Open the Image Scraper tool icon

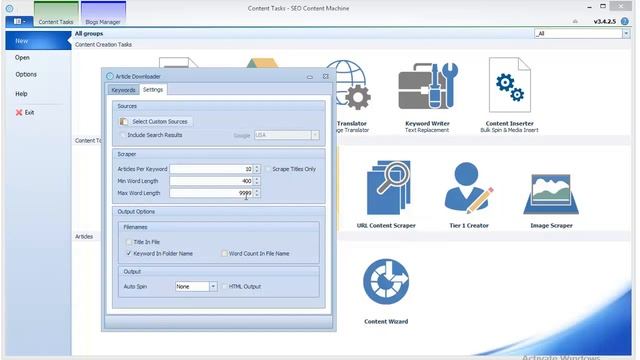click(551, 194)
